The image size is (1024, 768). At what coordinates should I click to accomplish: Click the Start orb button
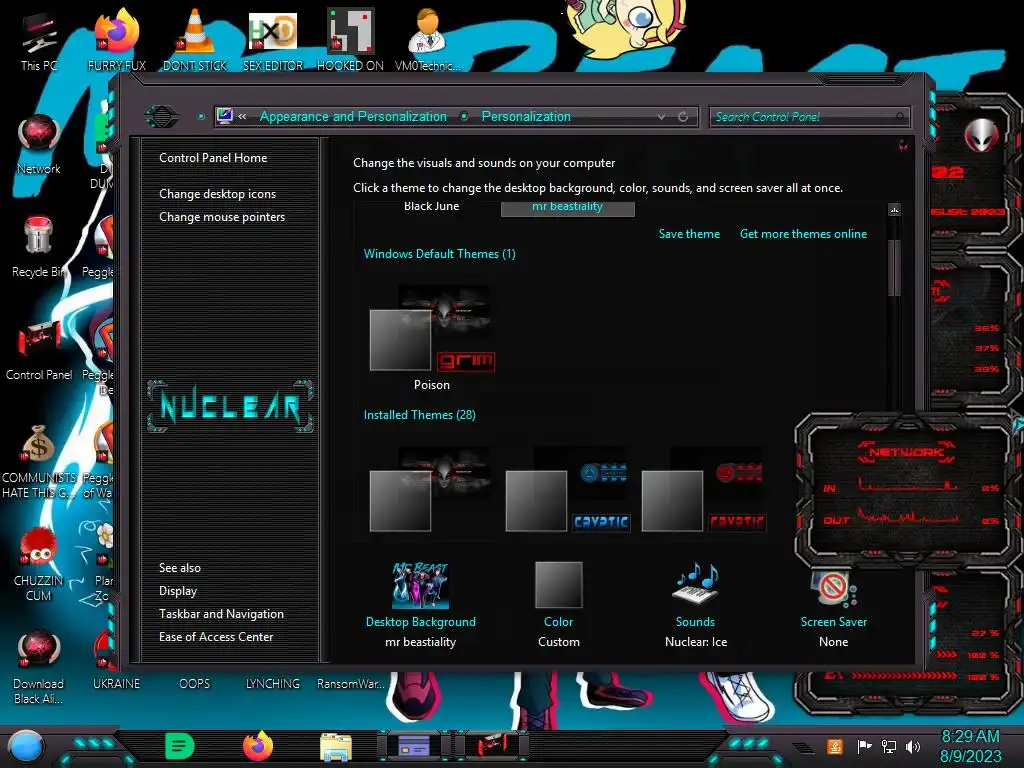click(25, 747)
